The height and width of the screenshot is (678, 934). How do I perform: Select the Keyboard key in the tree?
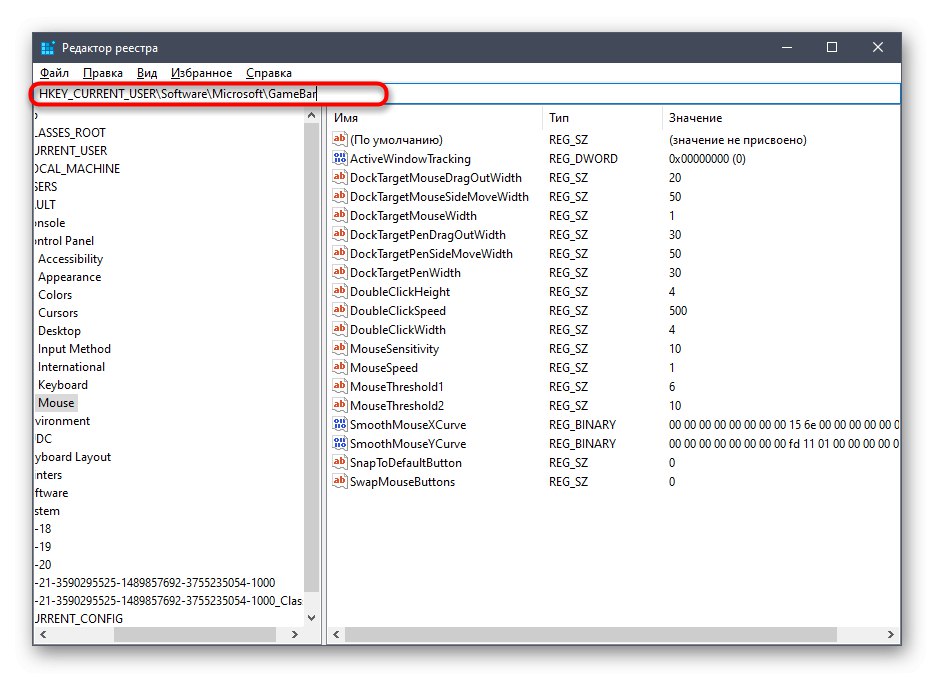pyautogui.click(x=63, y=385)
